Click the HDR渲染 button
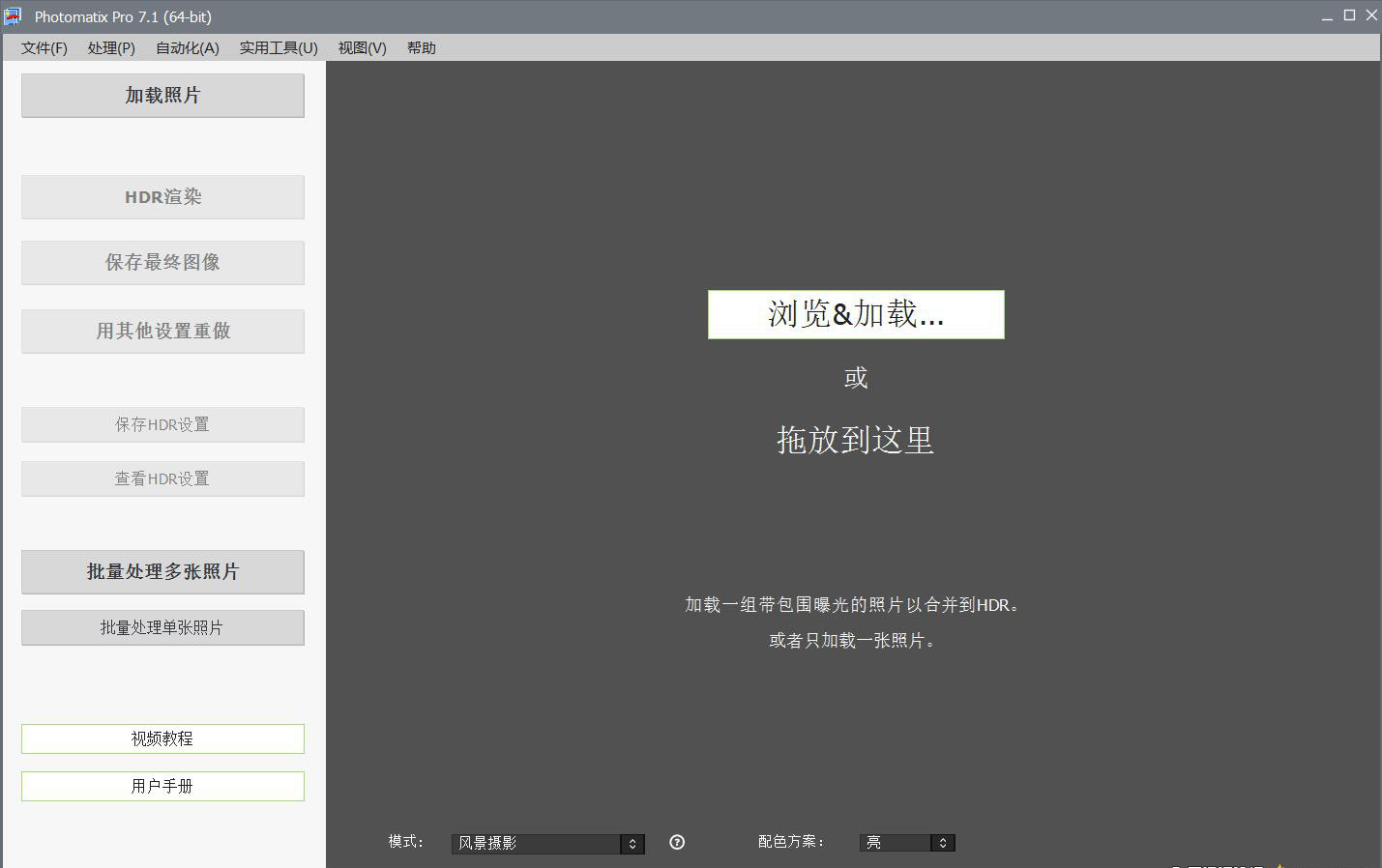The width and height of the screenshot is (1382, 868). tap(162, 197)
